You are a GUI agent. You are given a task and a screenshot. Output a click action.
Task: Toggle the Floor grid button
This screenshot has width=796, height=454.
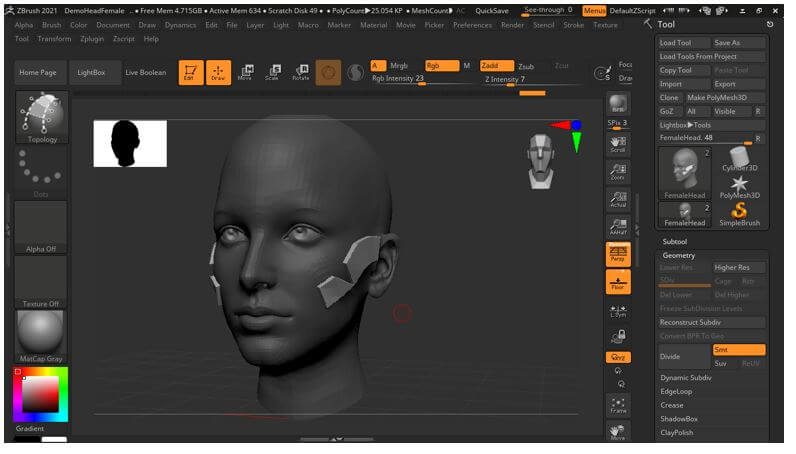click(x=618, y=282)
